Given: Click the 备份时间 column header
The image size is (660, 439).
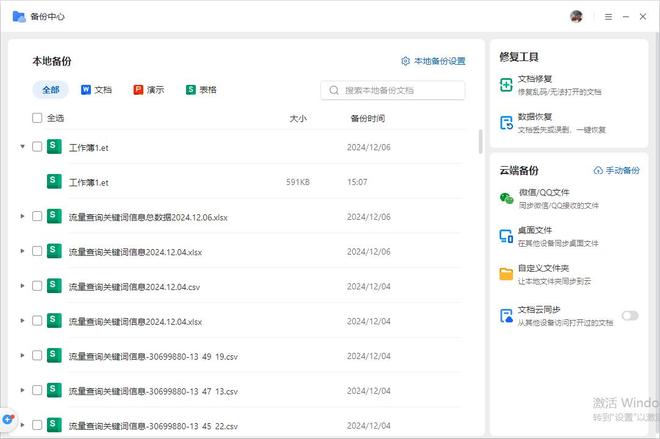Looking at the screenshot, I should pyautogui.click(x=368, y=118).
